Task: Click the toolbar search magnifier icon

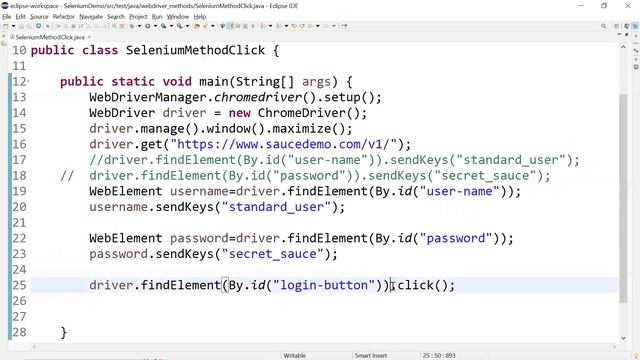Action: (x=603, y=26)
